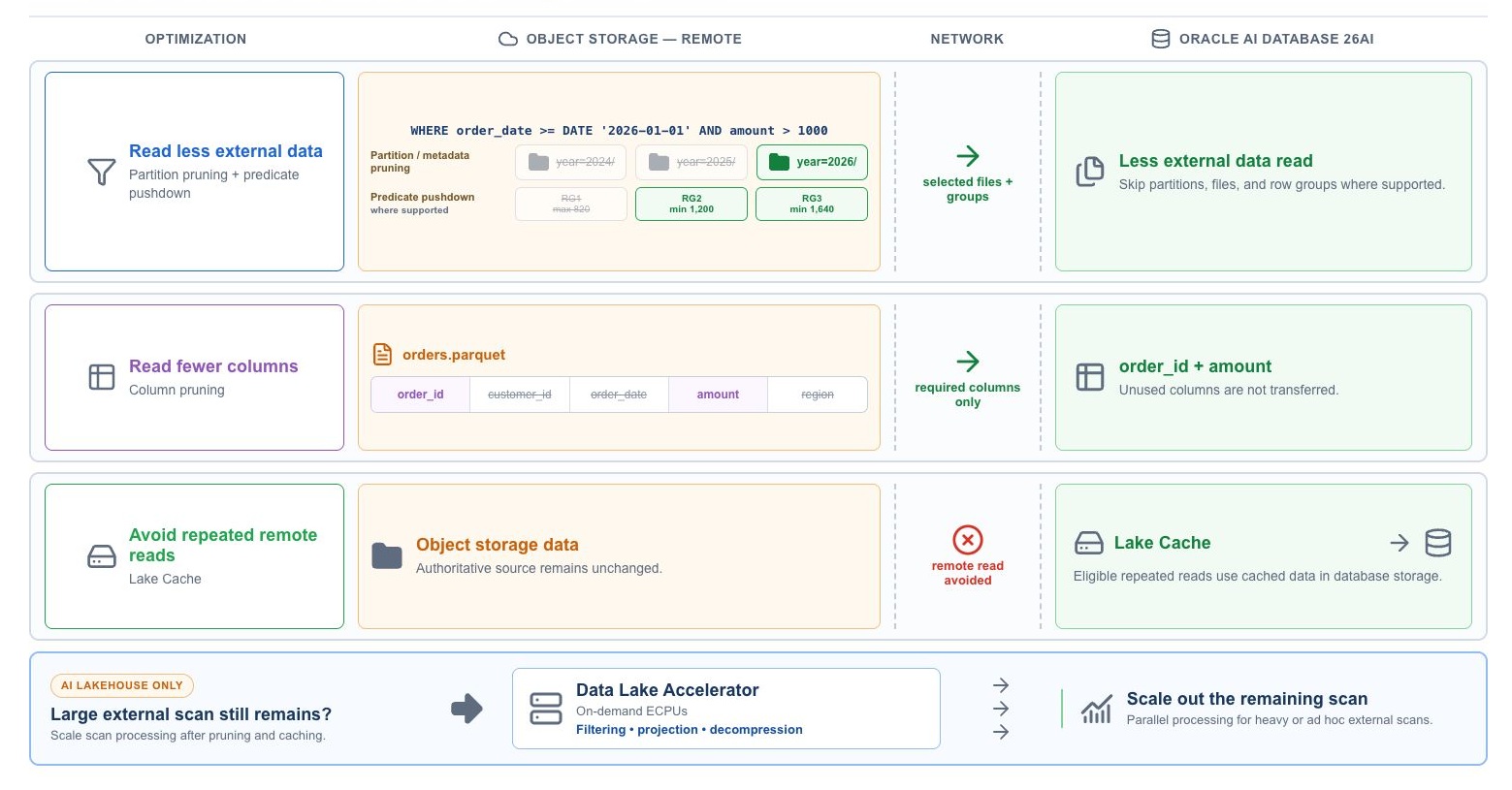Click the RG2 min 1,200 row group box
Viewport: 1512px width, 790px height.
[692, 204]
